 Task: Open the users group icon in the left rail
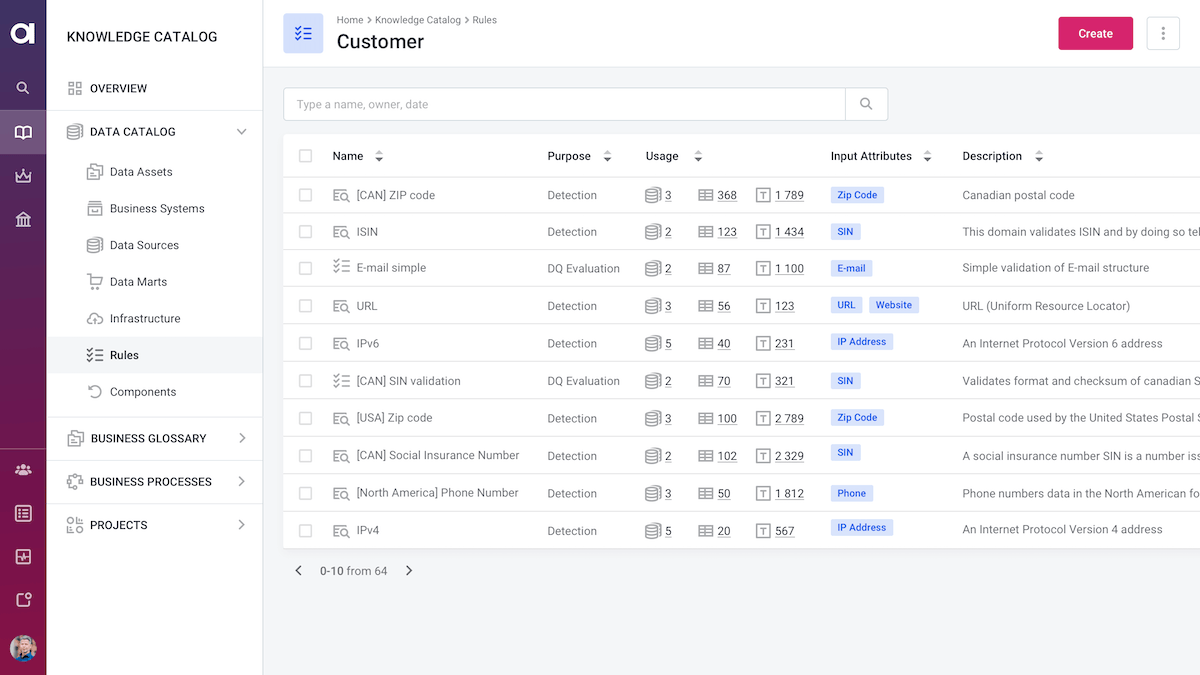point(23,469)
